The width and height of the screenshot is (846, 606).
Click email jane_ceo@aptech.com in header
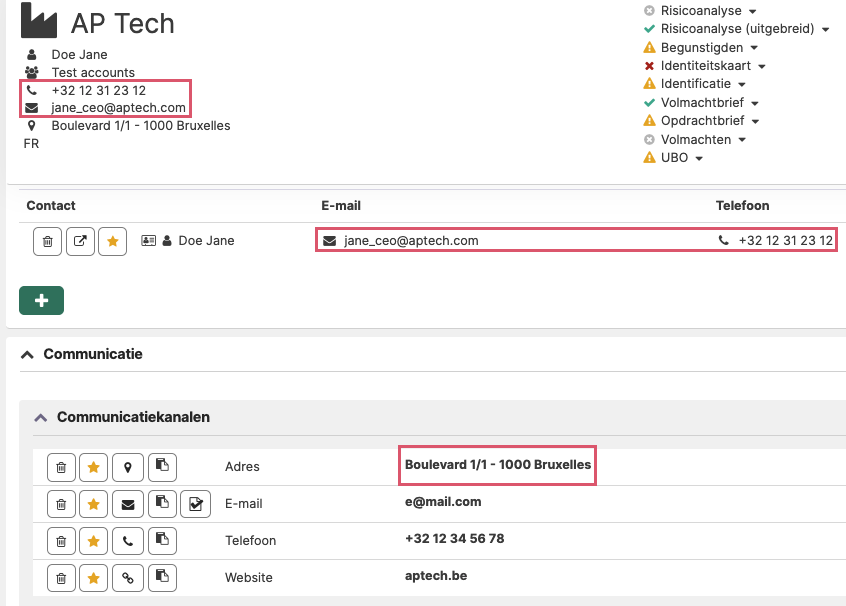[118, 108]
